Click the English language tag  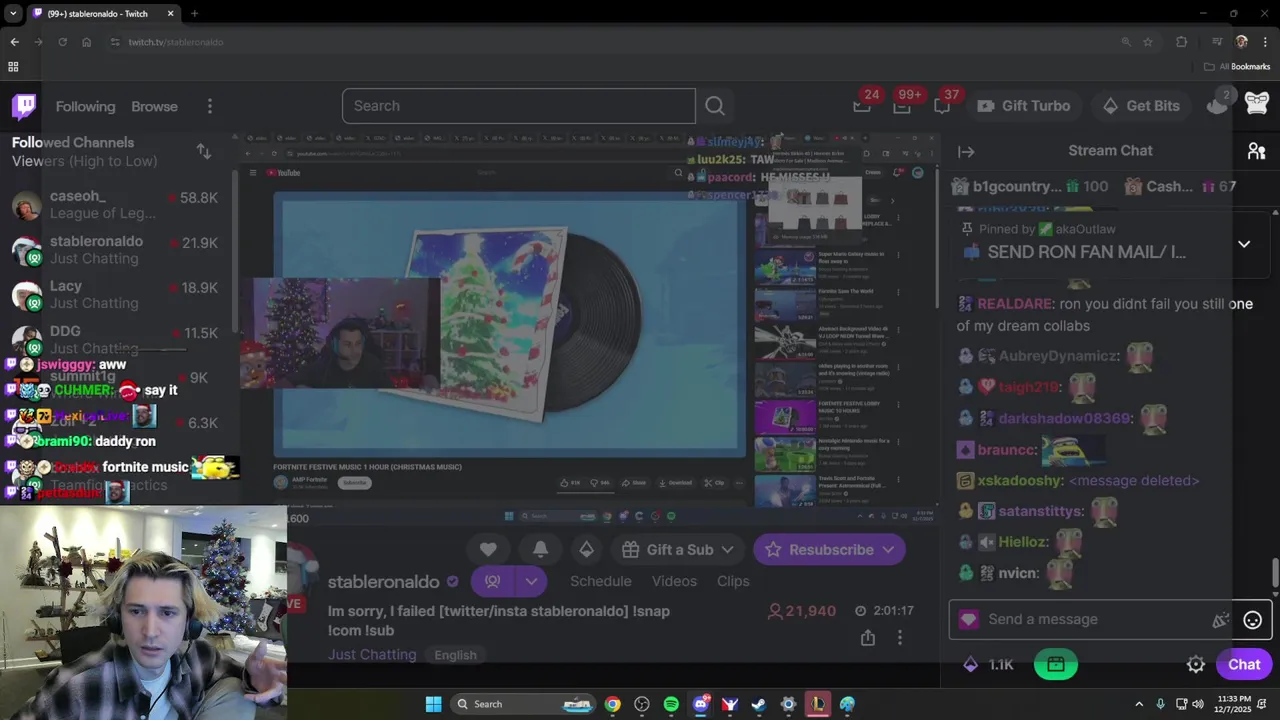pos(455,655)
